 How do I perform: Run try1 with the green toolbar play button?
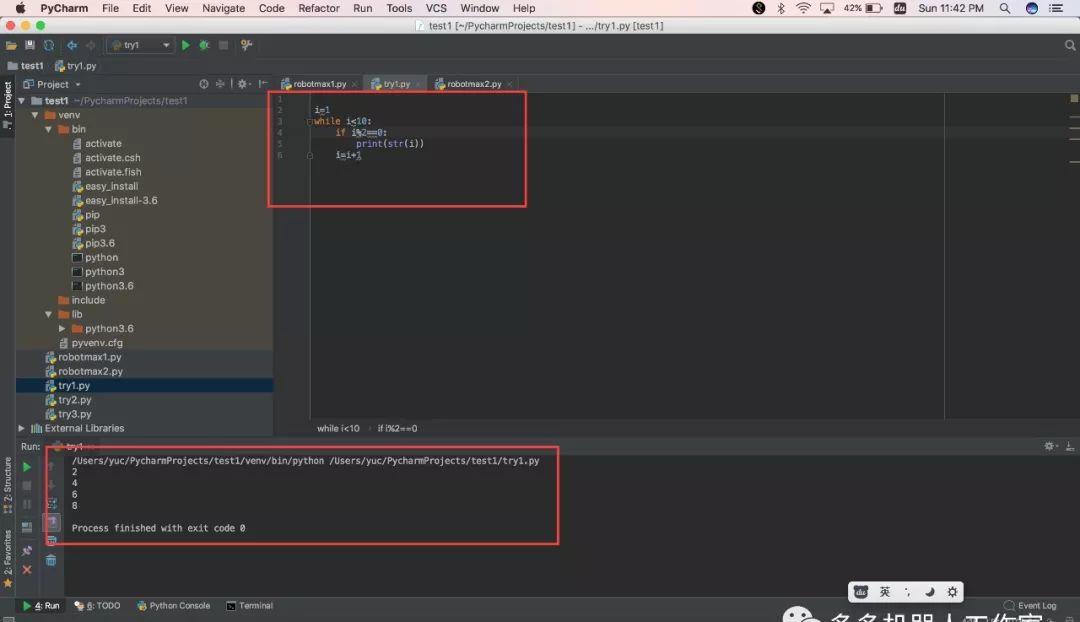click(x=185, y=45)
